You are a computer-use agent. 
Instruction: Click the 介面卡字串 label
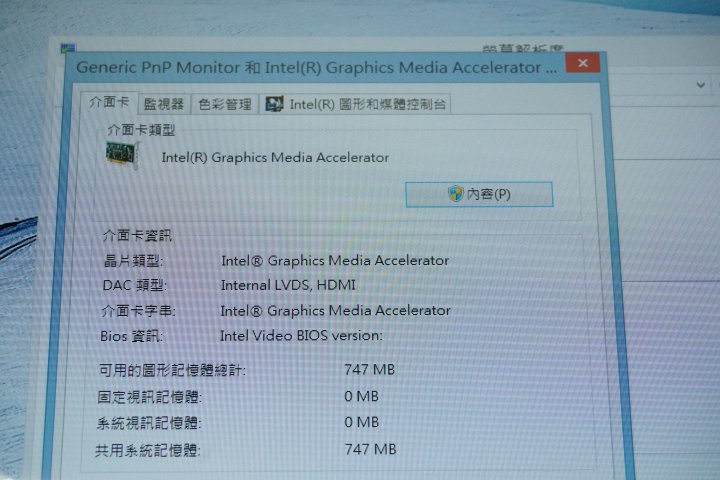tap(138, 311)
